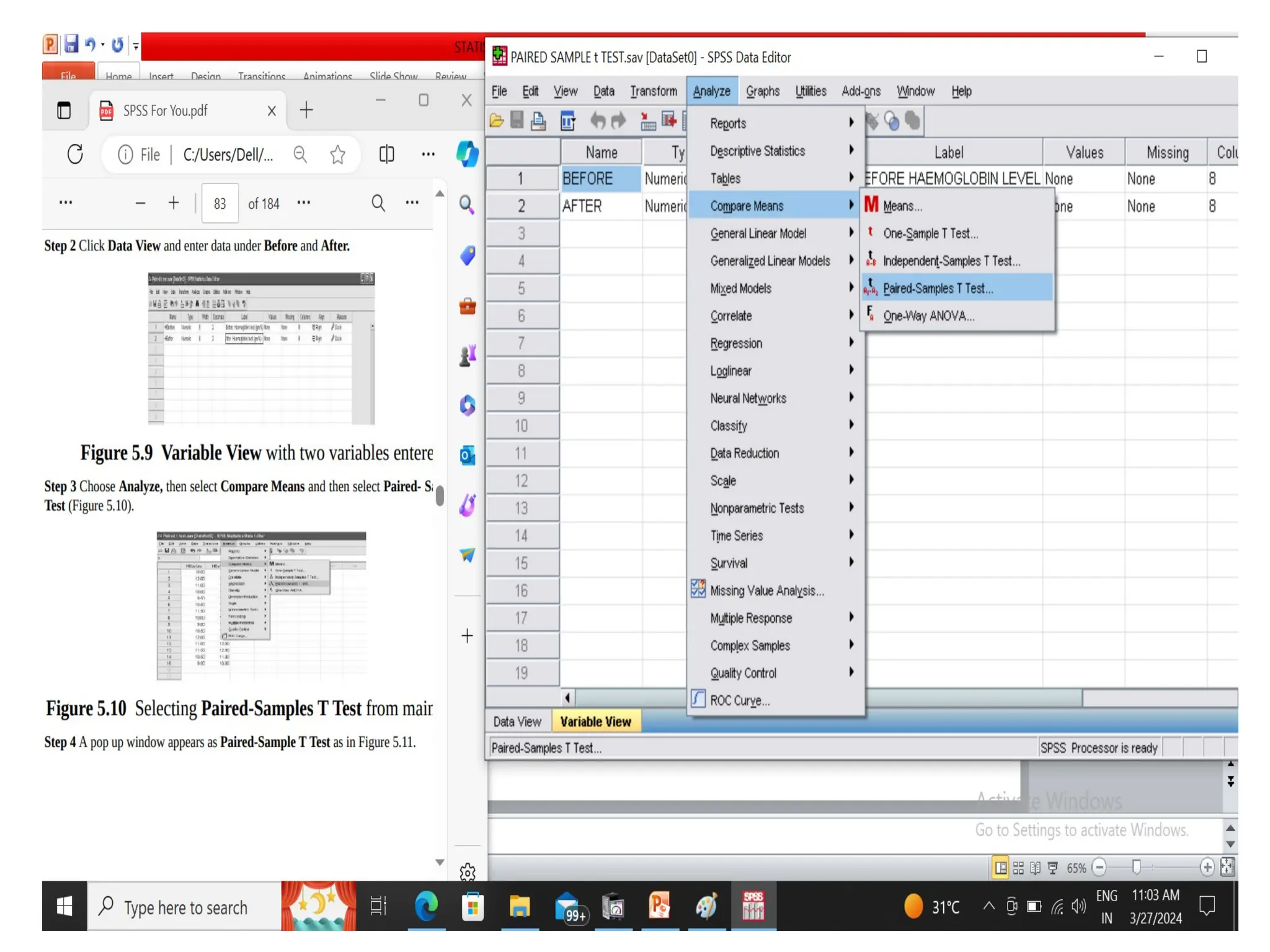1270x952 pixels.
Task: Click the Go to case toolbar icon
Action: coord(647,121)
